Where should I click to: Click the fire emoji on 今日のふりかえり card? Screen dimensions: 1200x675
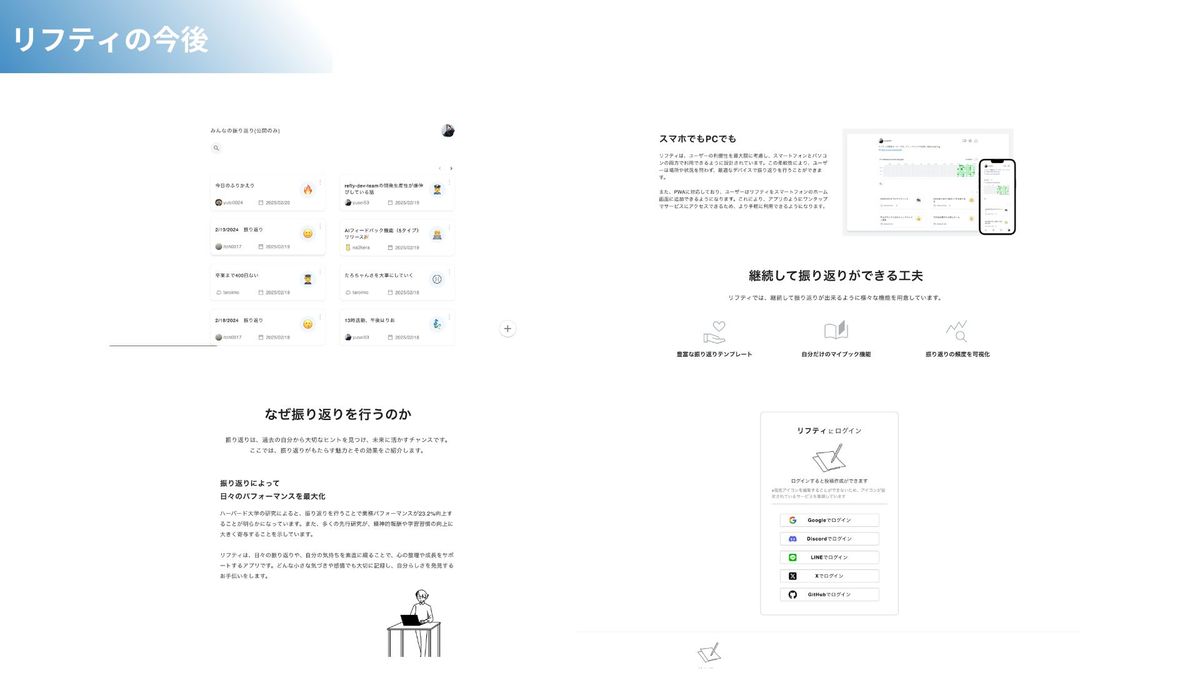pyautogui.click(x=308, y=189)
